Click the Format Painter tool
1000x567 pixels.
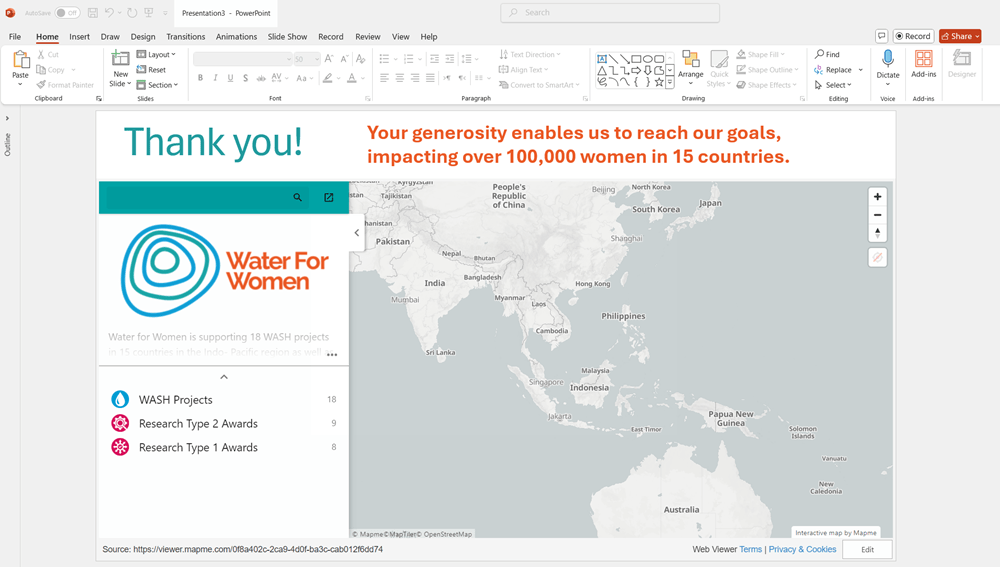tap(64, 85)
